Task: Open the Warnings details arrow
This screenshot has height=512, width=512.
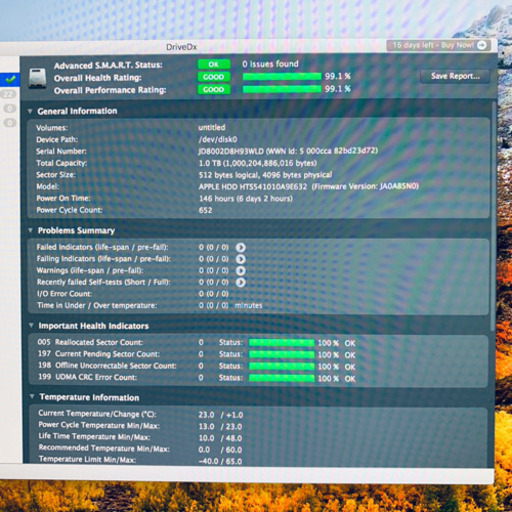Action: click(x=241, y=271)
